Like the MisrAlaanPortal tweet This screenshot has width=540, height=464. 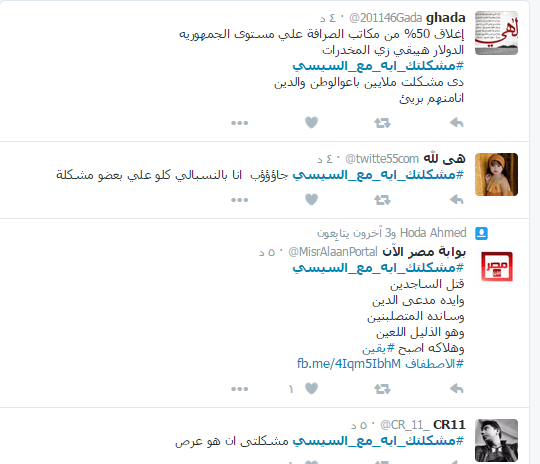[311, 388]
